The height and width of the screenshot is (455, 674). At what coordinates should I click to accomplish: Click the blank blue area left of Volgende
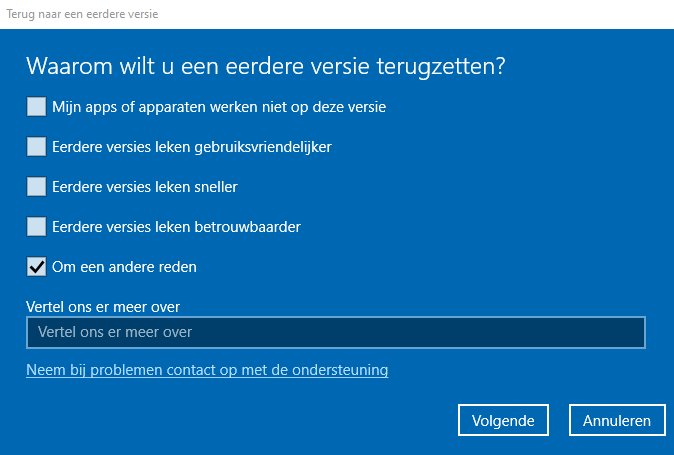tap(250, 420)
